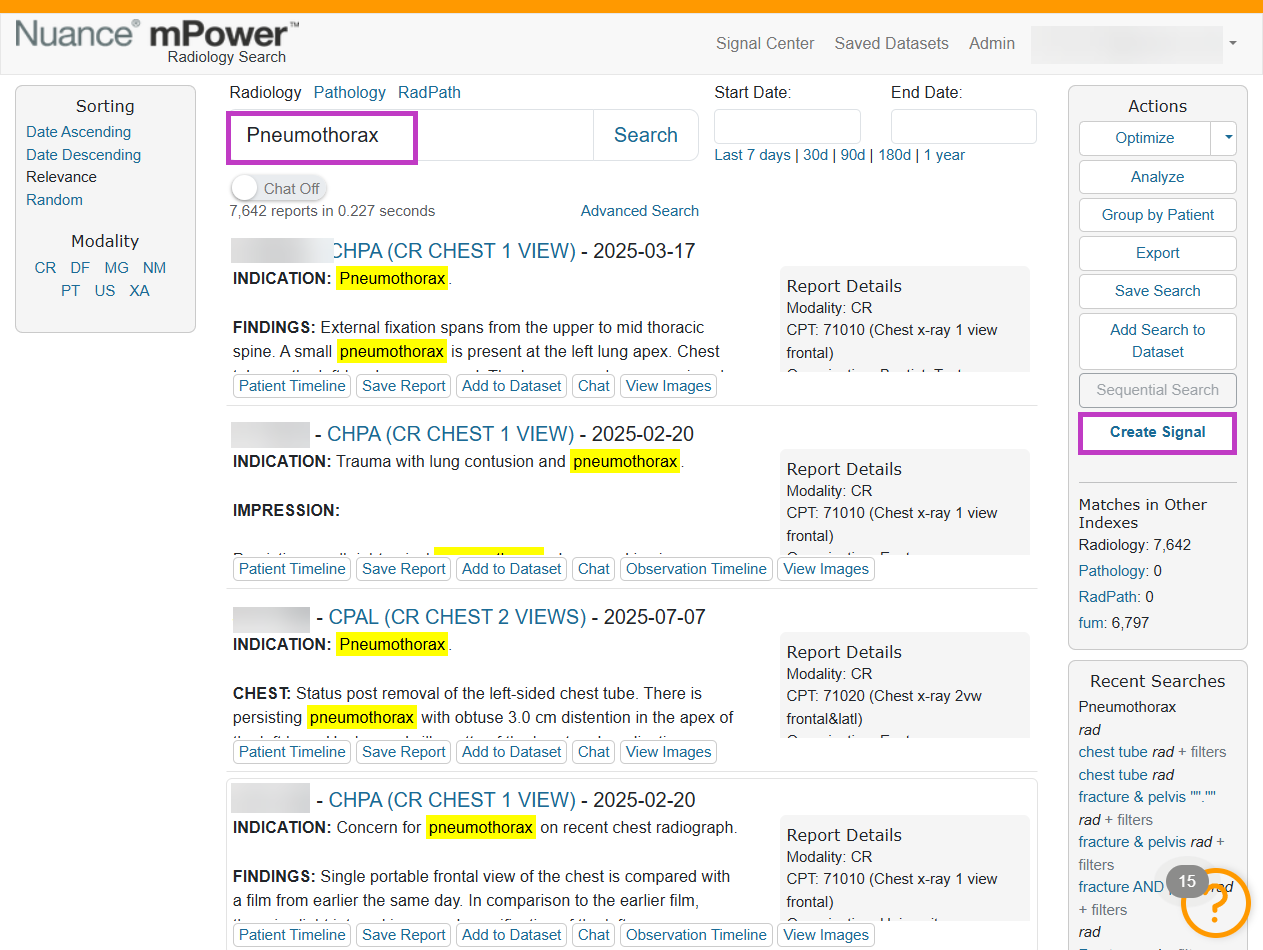
Task: Open the Admin menu
Action: [x=992, y=44]
